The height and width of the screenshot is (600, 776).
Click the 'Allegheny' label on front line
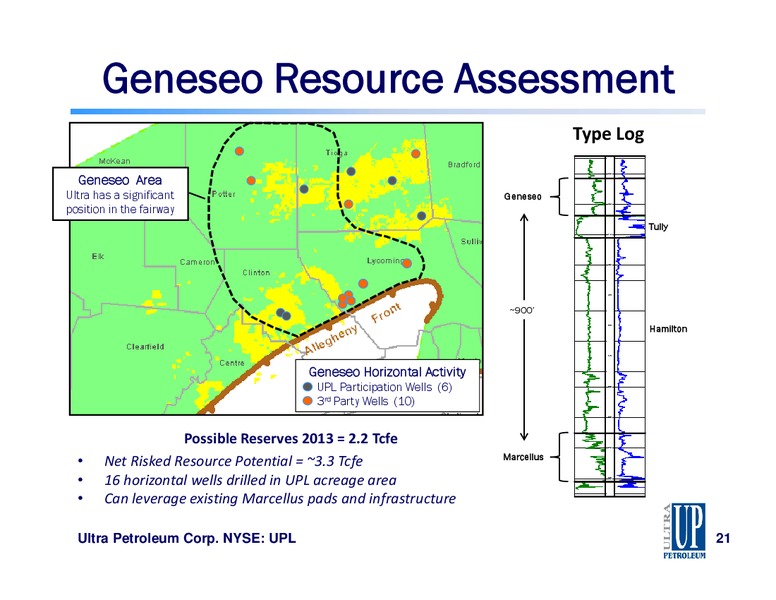331,340
